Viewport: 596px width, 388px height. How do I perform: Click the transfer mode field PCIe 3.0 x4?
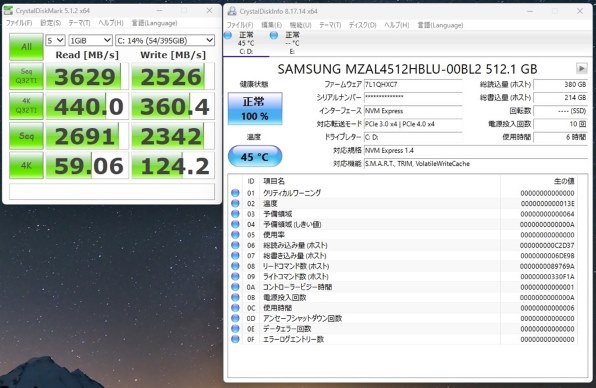pyautogui.click(x=413, y=124)
